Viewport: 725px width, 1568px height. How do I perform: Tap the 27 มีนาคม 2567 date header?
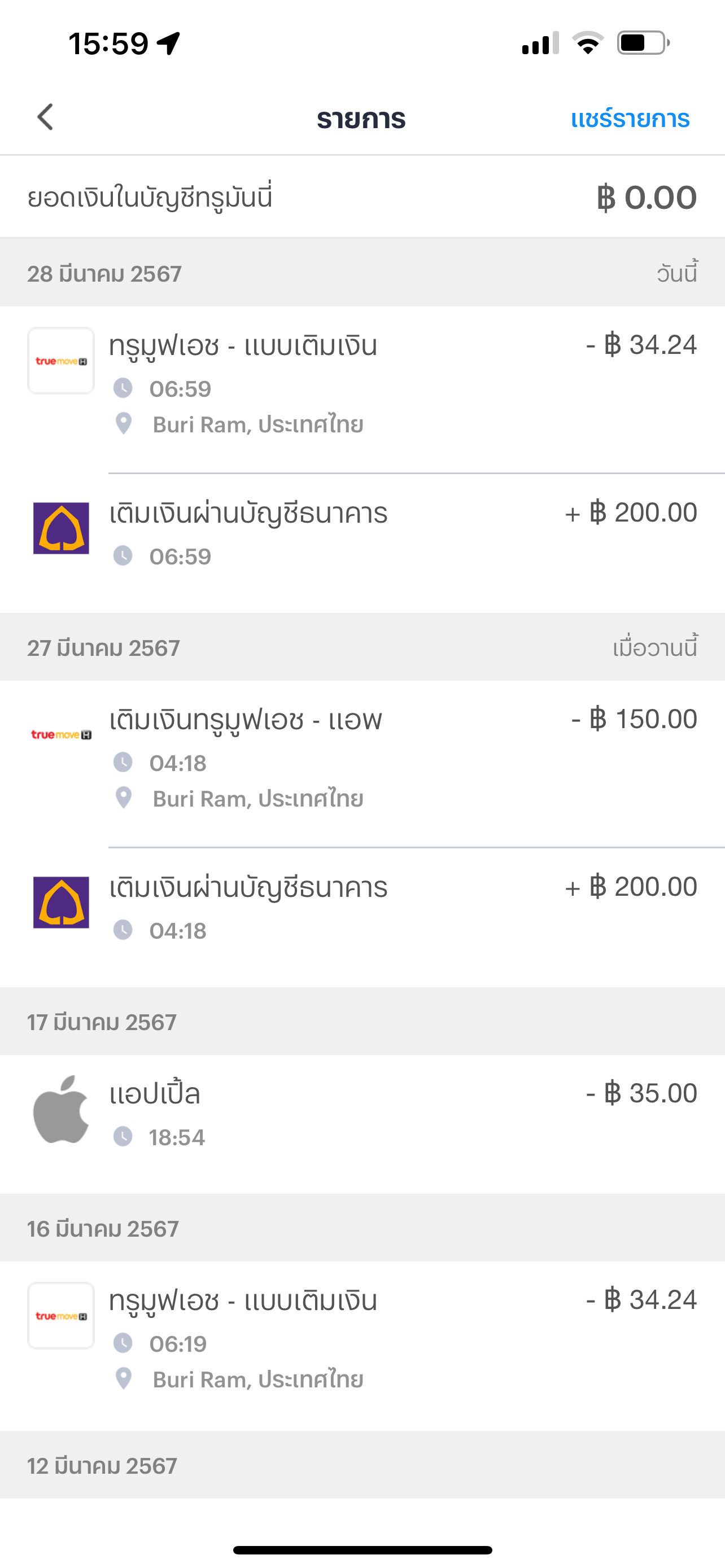pos(103,649)
